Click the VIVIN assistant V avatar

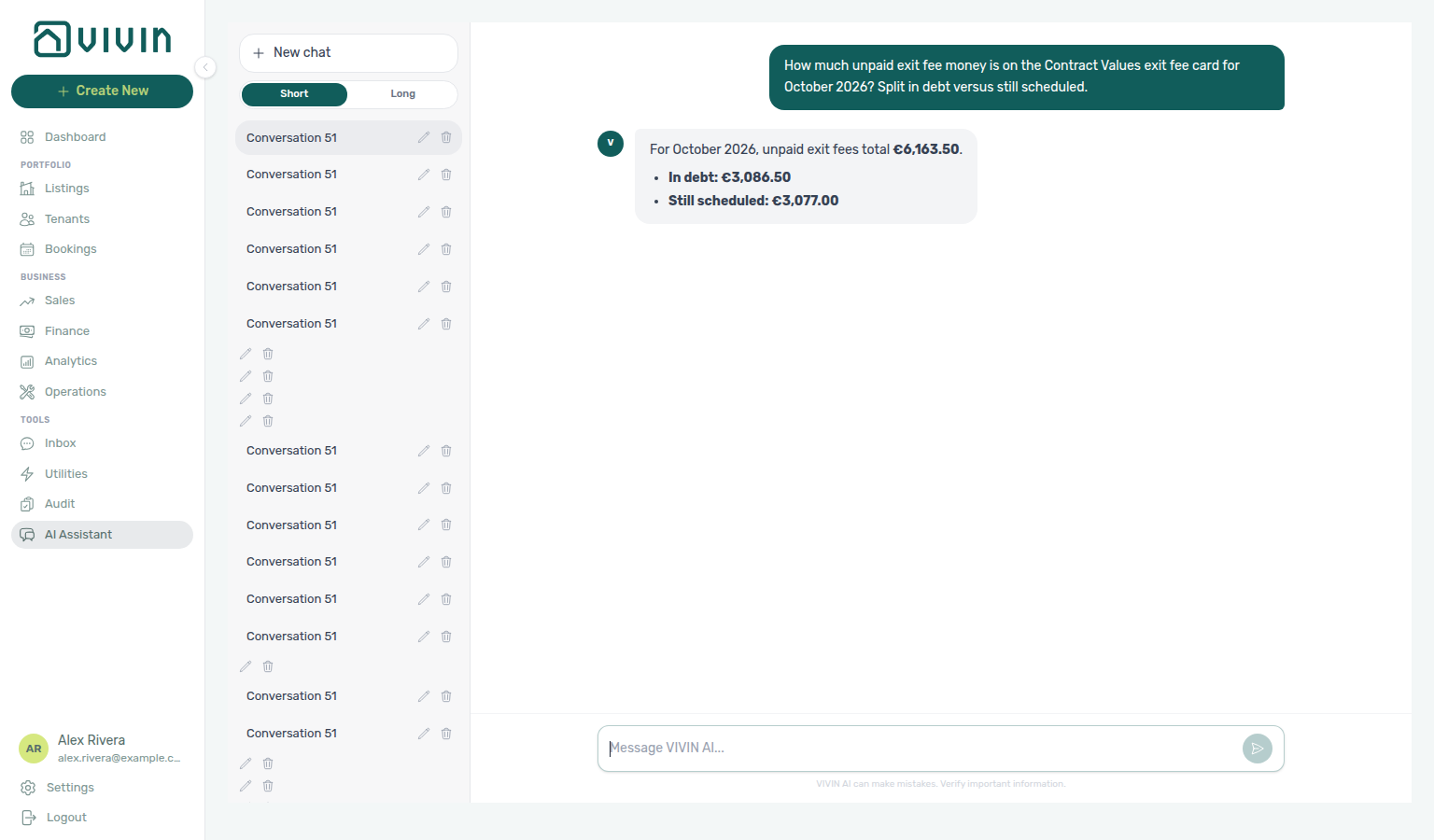(x=611, y=144)
